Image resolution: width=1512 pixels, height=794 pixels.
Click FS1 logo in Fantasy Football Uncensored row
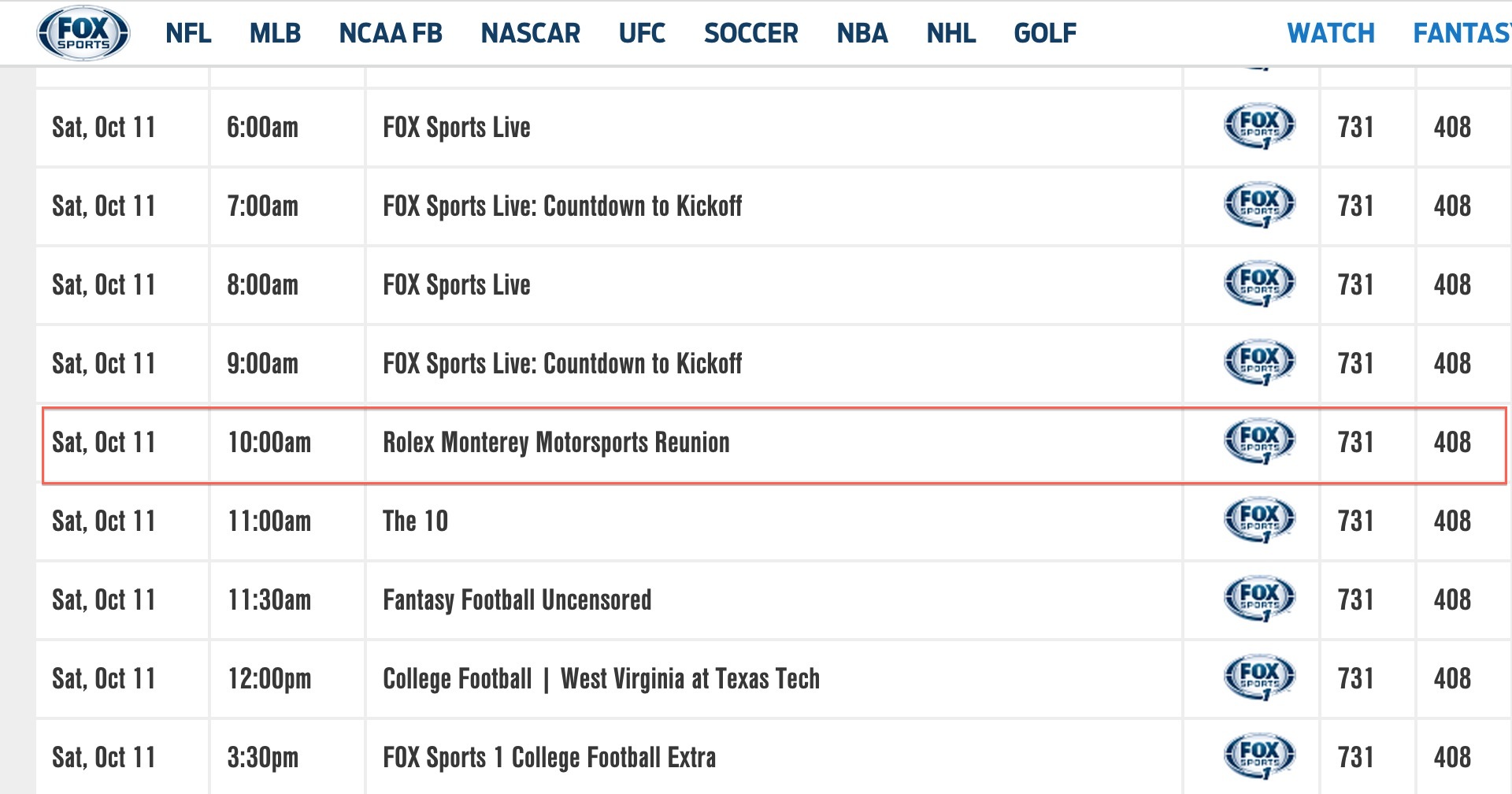point(1259,599)
